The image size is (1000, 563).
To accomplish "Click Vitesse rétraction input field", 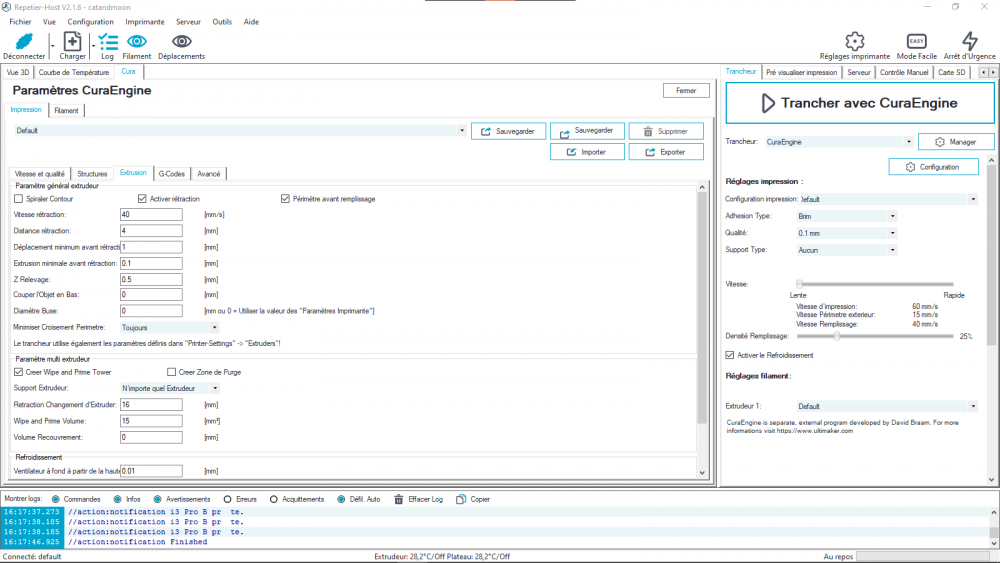I will 151,215.
